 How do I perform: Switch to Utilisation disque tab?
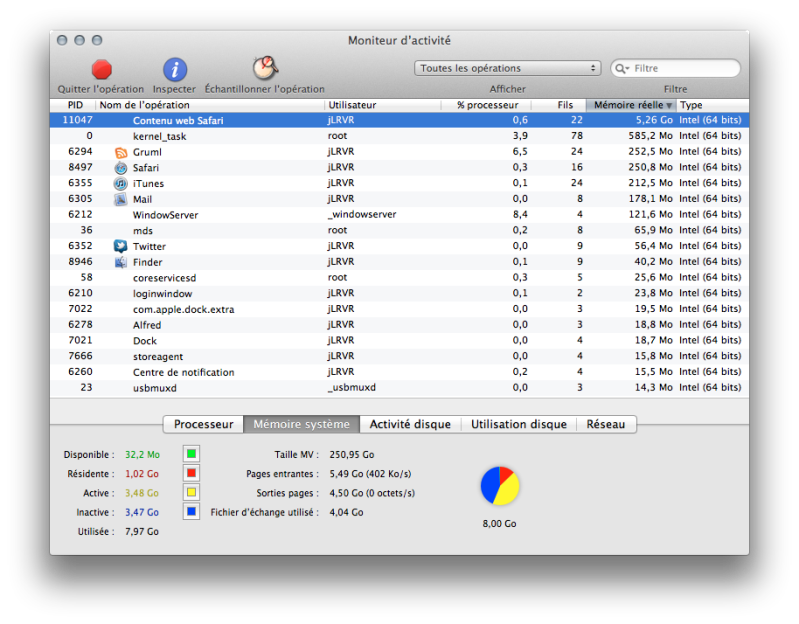tap(519, 424)
